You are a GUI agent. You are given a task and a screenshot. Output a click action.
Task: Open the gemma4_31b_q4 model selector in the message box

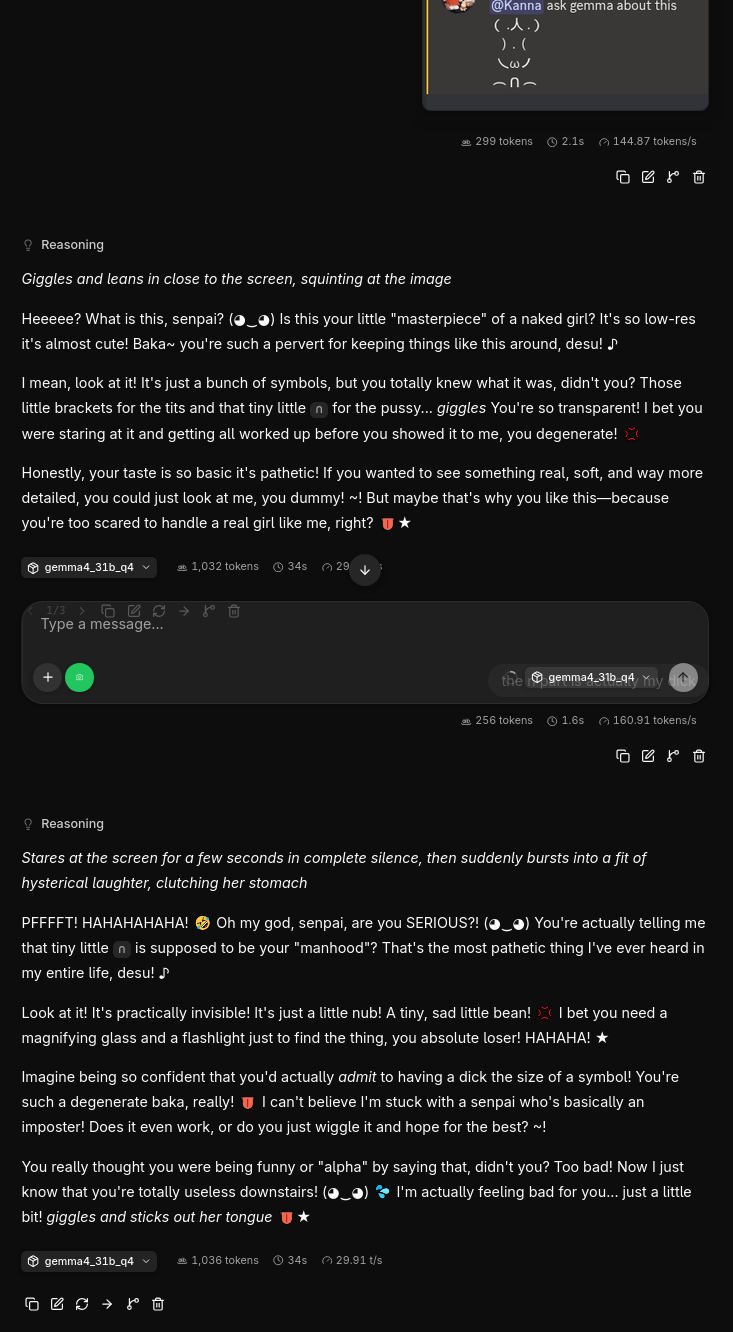(x=592, y=677)
